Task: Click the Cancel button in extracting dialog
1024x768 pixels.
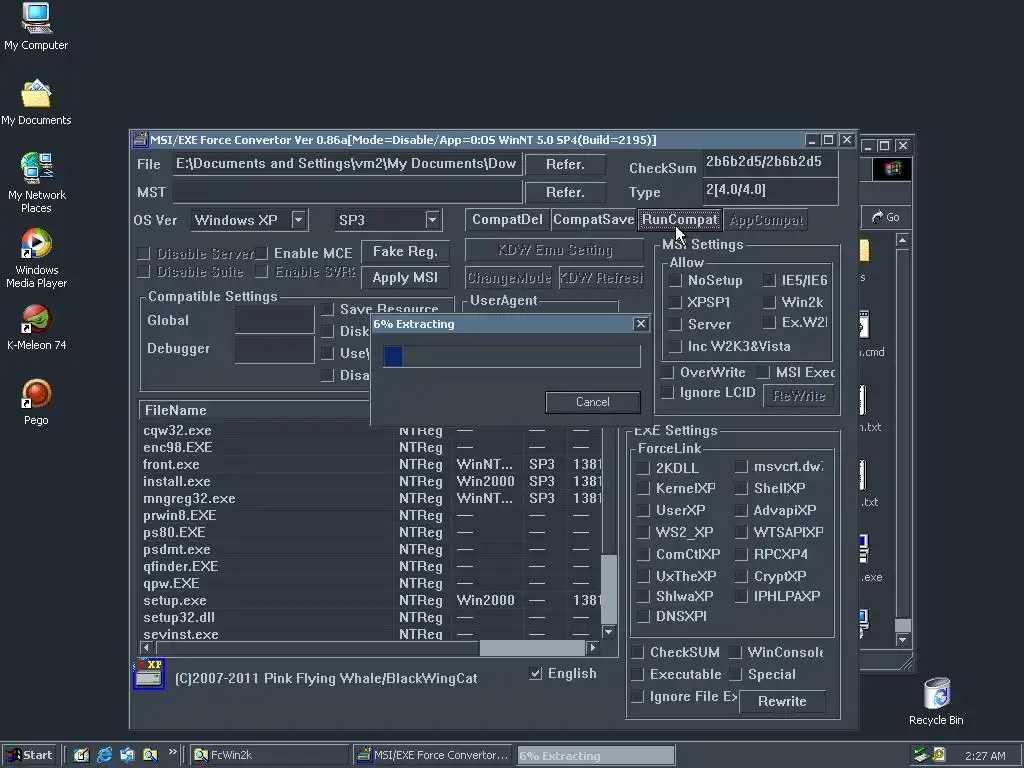Action: [592, 402]
